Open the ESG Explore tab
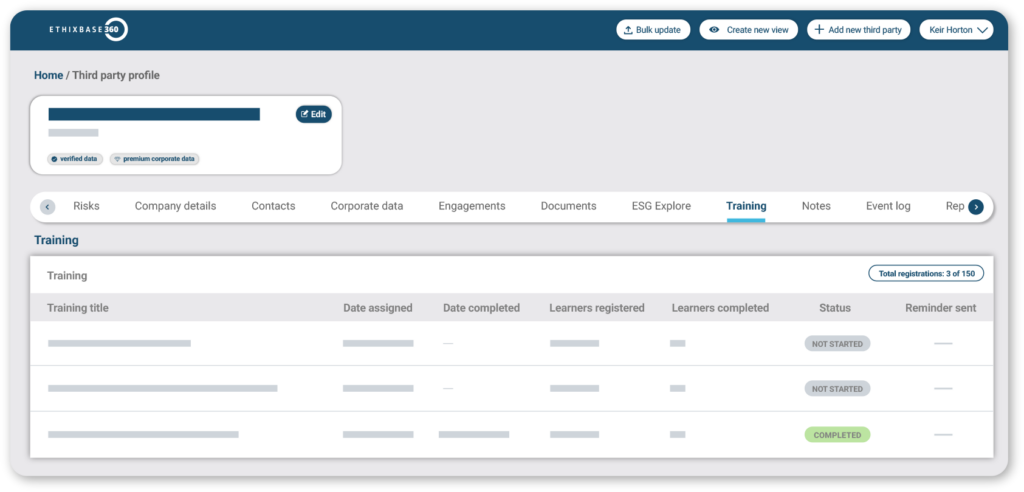The height and width of the screenshot is (492, 1024). tap(661, 206)
